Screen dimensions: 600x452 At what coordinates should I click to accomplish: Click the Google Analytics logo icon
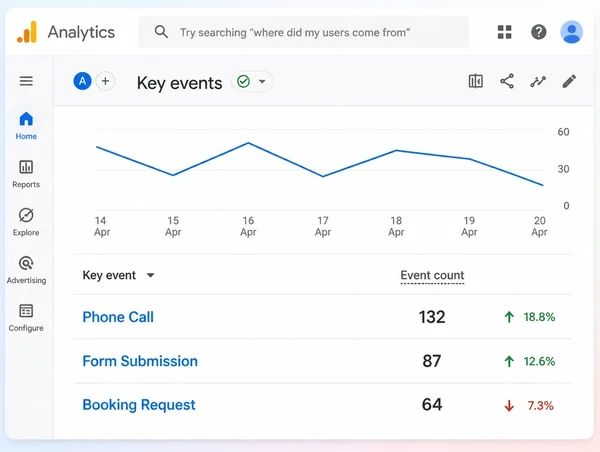coord(27,32)
